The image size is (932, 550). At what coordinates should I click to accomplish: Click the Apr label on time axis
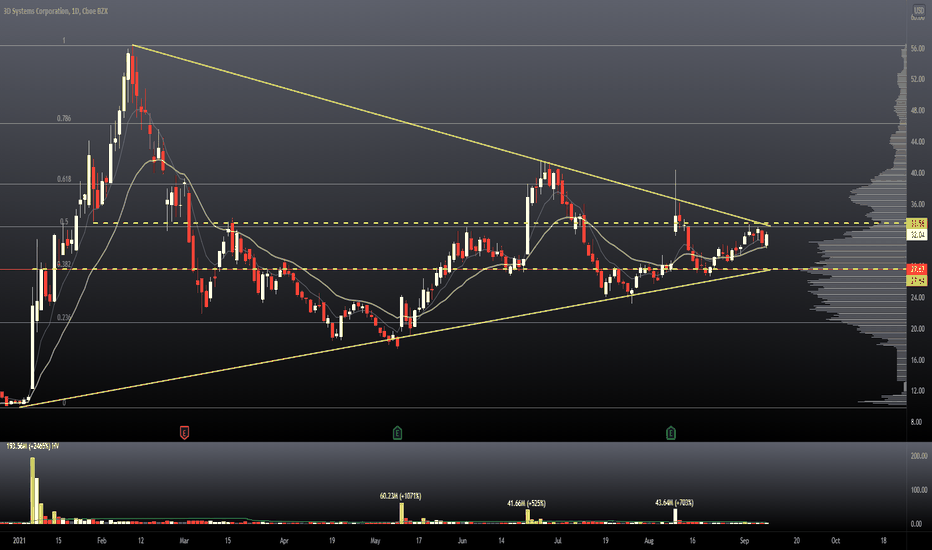click(x=284, y=540)
